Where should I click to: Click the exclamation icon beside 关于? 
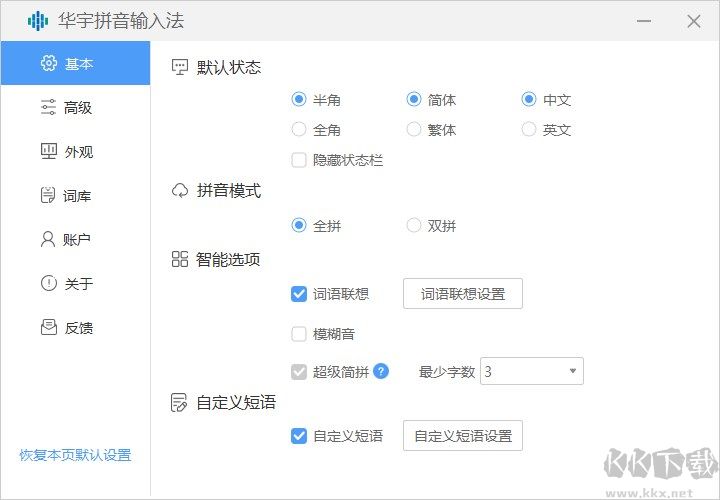click(49, 283)
